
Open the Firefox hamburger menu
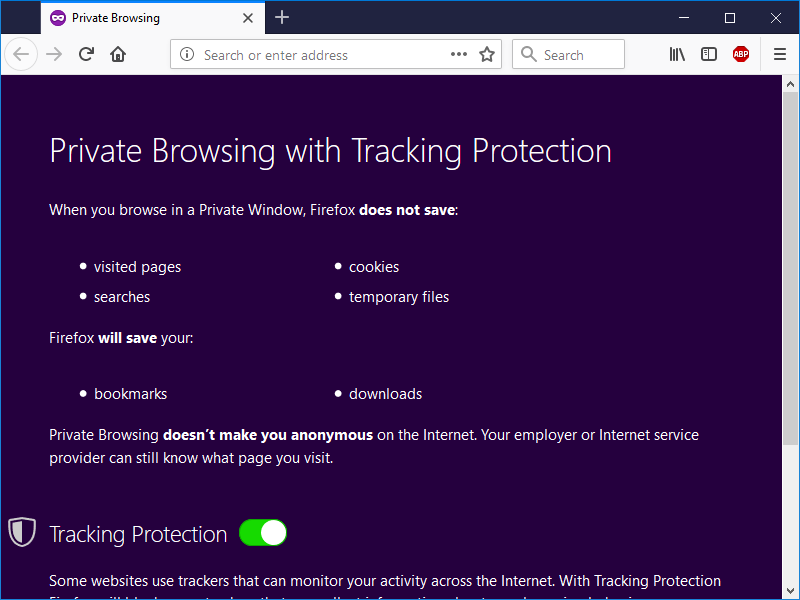tap(780, 55)
